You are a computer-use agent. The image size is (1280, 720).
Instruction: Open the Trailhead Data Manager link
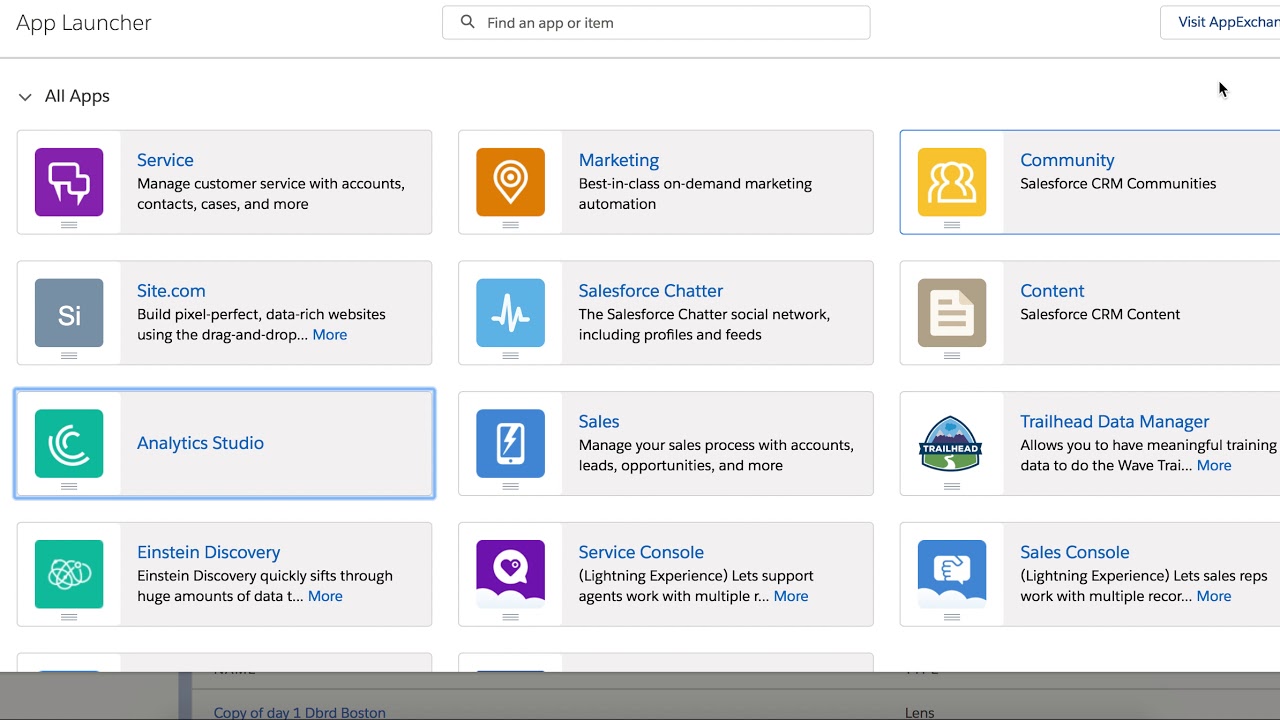point(1115,422)
